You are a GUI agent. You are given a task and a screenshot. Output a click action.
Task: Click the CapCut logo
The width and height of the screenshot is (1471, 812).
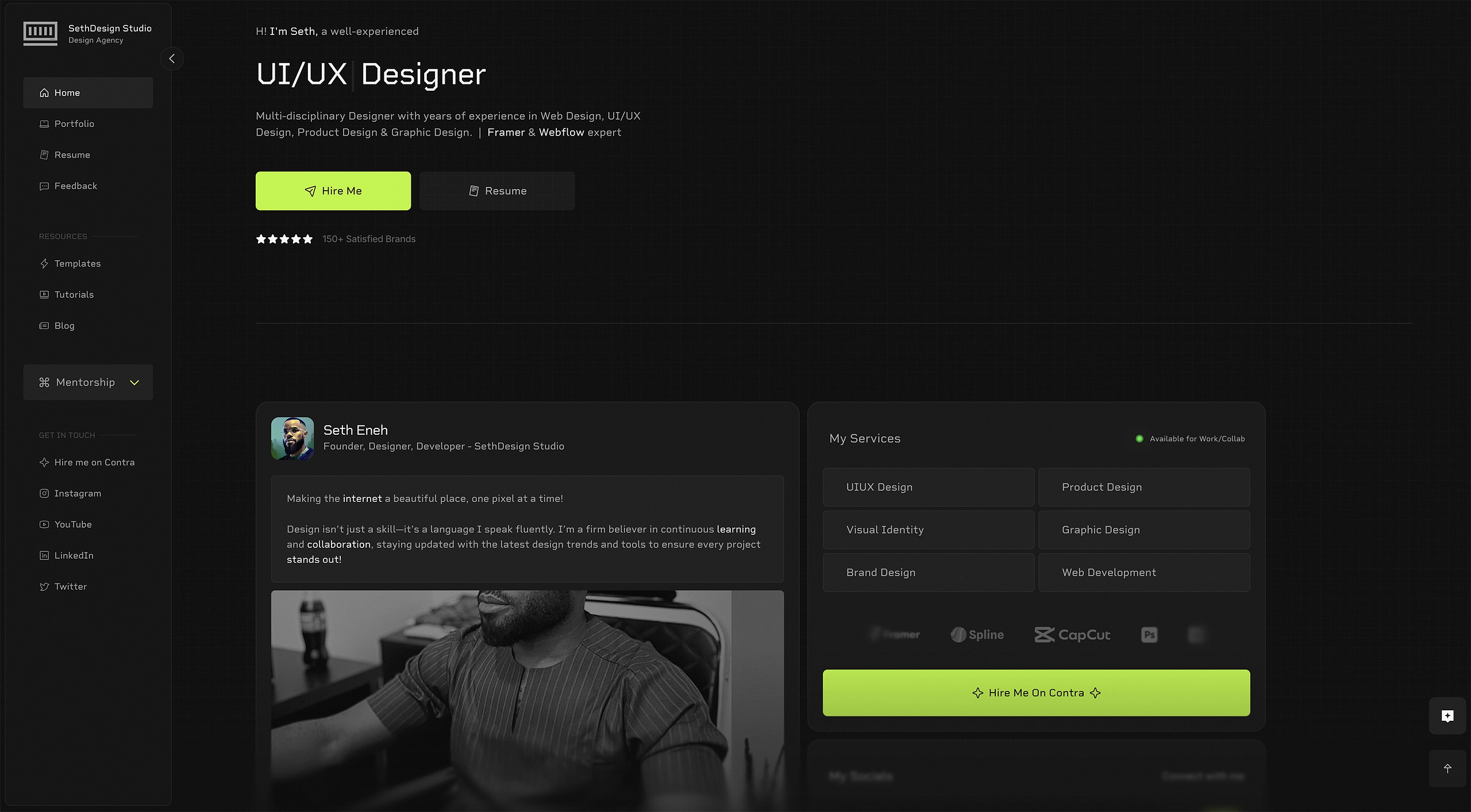(x=1072, y=635)
